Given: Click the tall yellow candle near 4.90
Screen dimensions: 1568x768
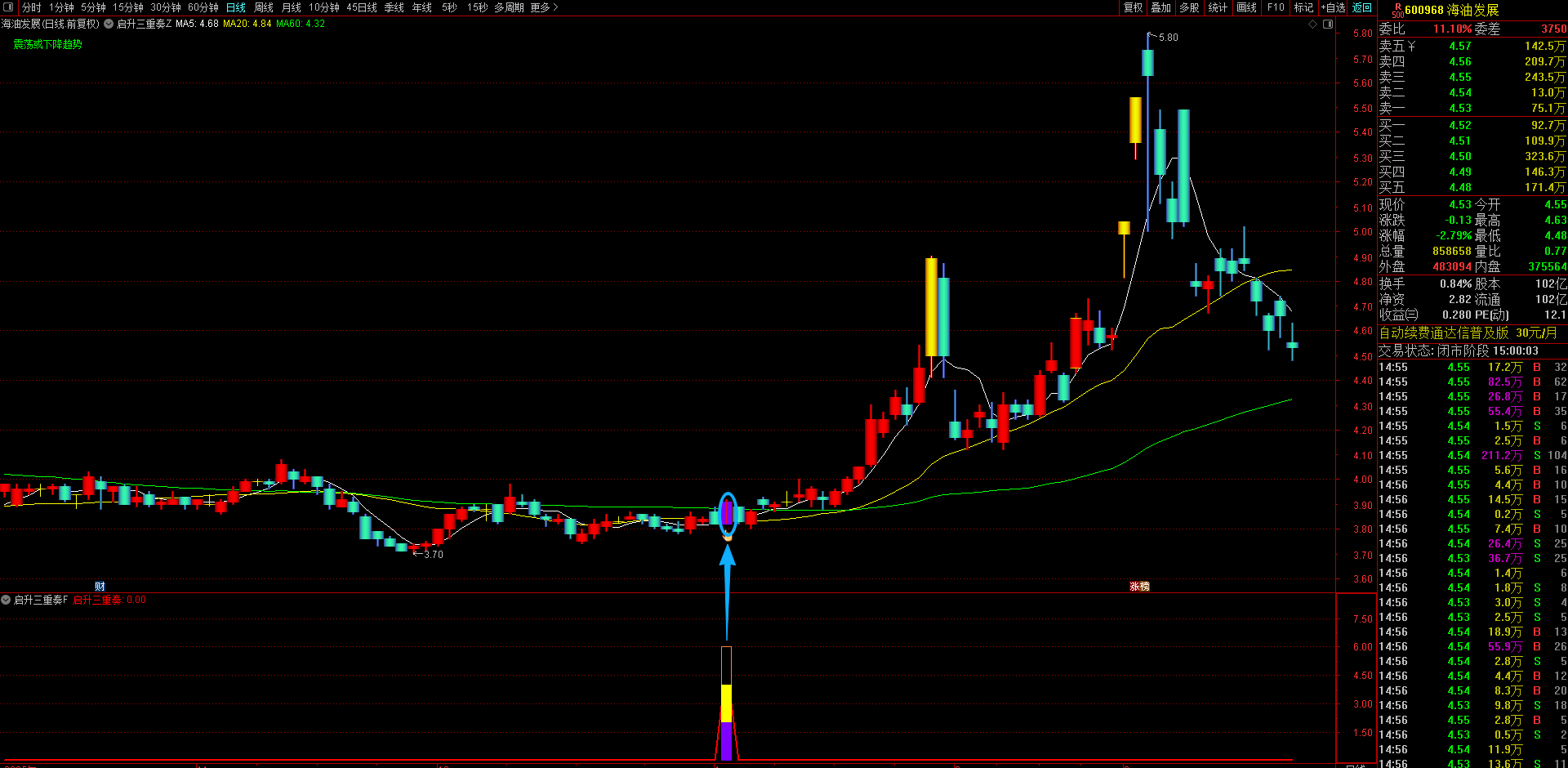Looking at the screenshot, I should point(931,306).
